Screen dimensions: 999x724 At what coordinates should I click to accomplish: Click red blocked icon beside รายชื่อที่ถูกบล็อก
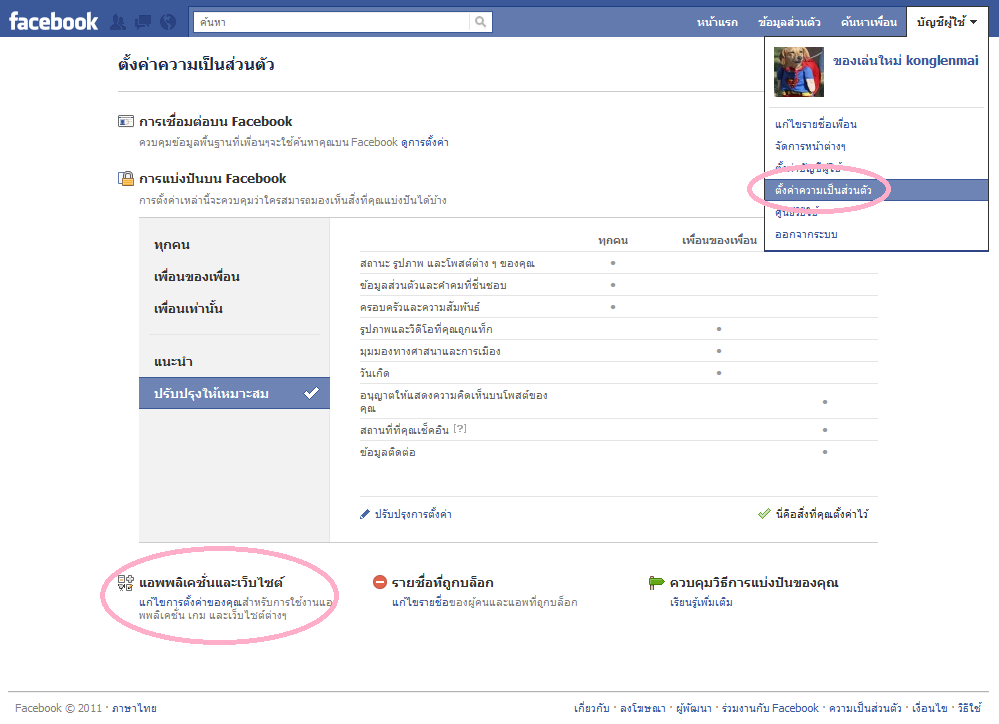[380, 582]
